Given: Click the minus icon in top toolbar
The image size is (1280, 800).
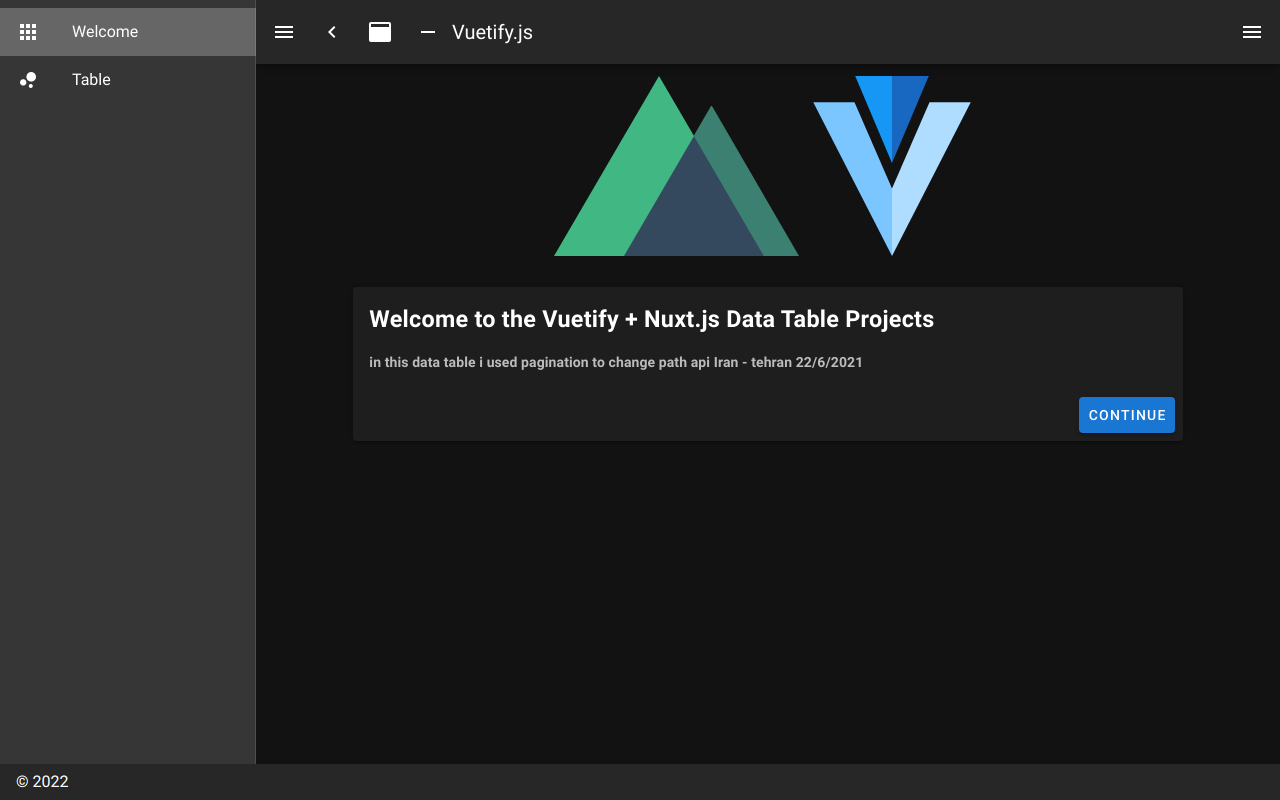Looking at the screenshot, I should [x=428, y=32].
